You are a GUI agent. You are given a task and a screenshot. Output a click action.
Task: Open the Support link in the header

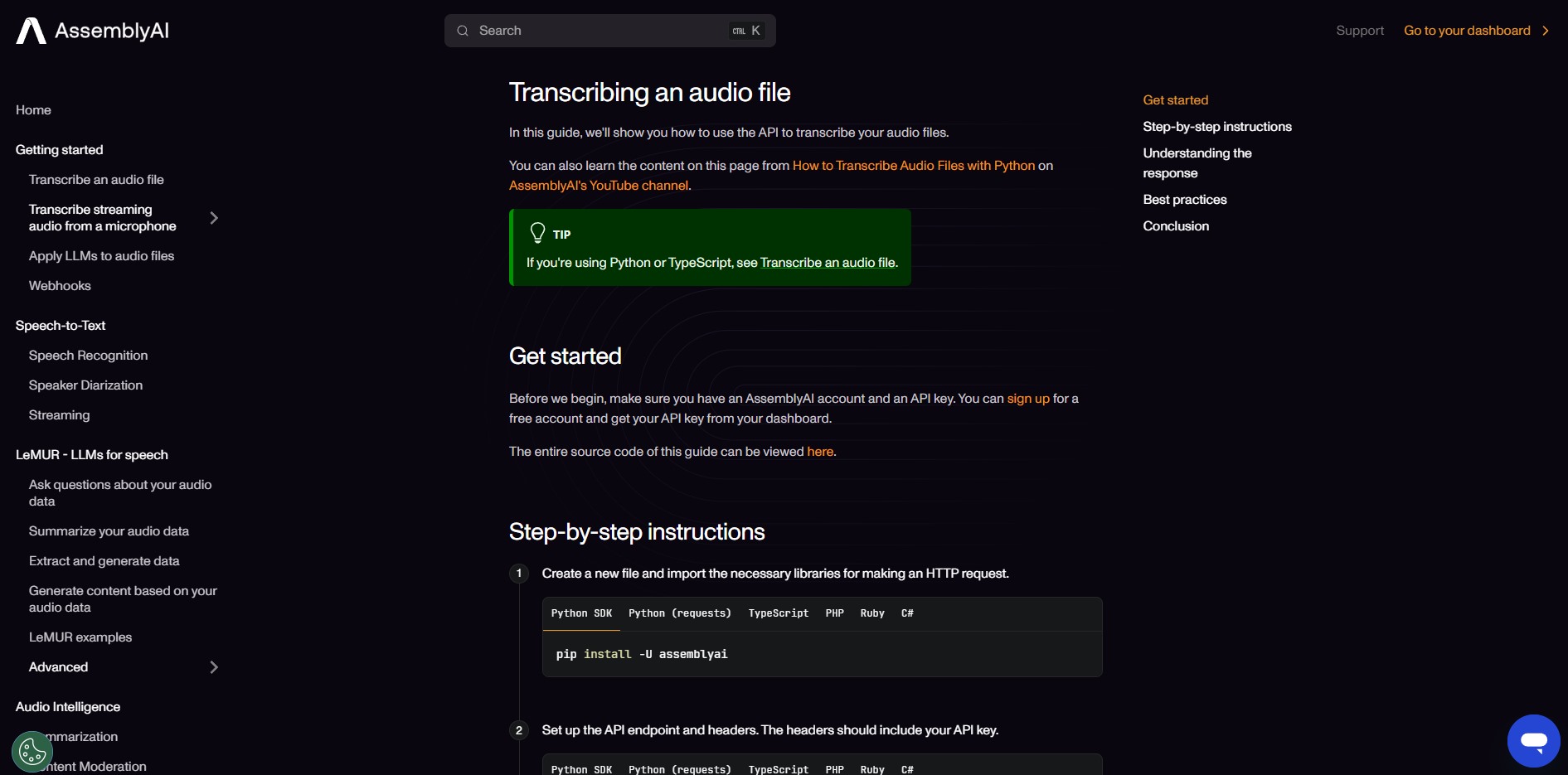point(1360,31)
